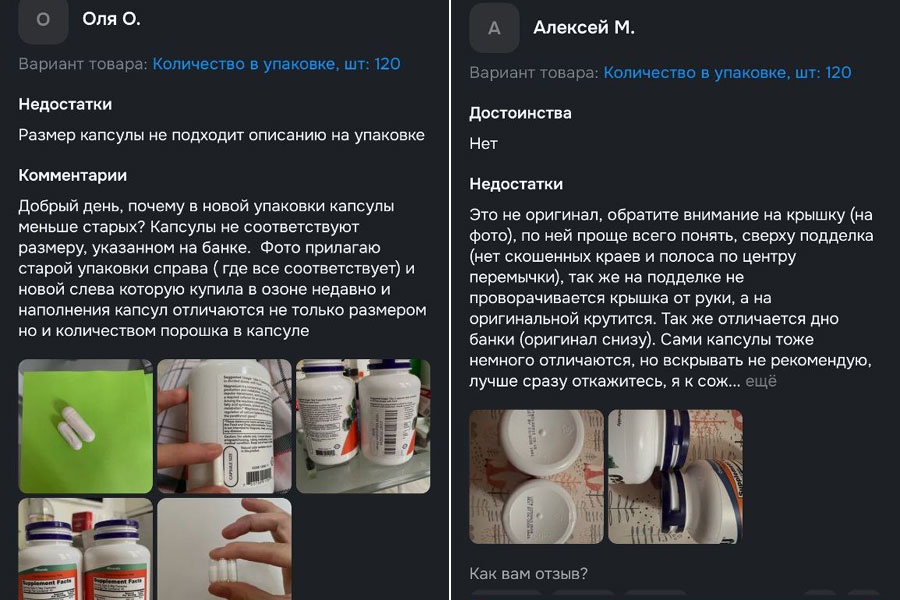Open Оля's product variant link "Количество в упаковке, шт: 120"
Viewport: 900px width, 600px height.
pos(276,64)
